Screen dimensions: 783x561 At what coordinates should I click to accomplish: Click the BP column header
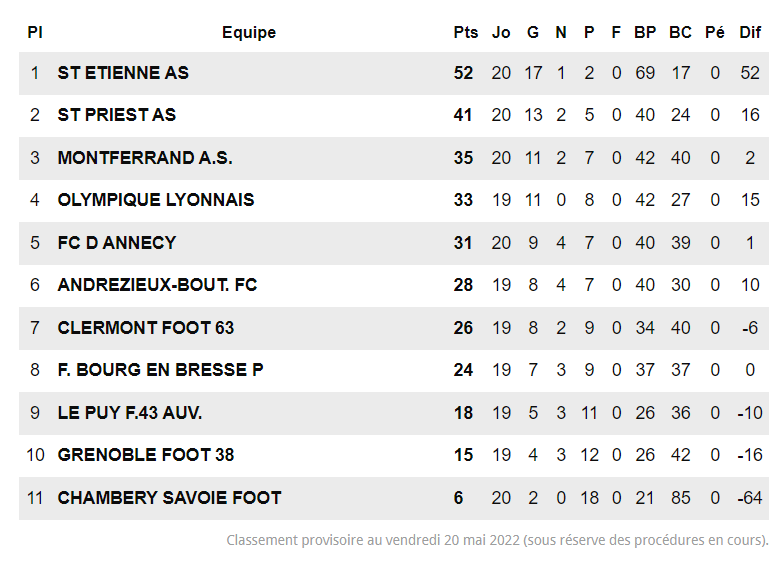645,32
